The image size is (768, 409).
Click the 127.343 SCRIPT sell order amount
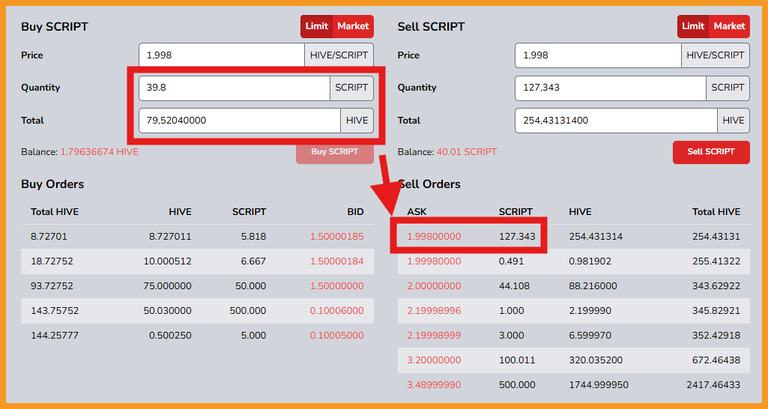pos(517,237)
